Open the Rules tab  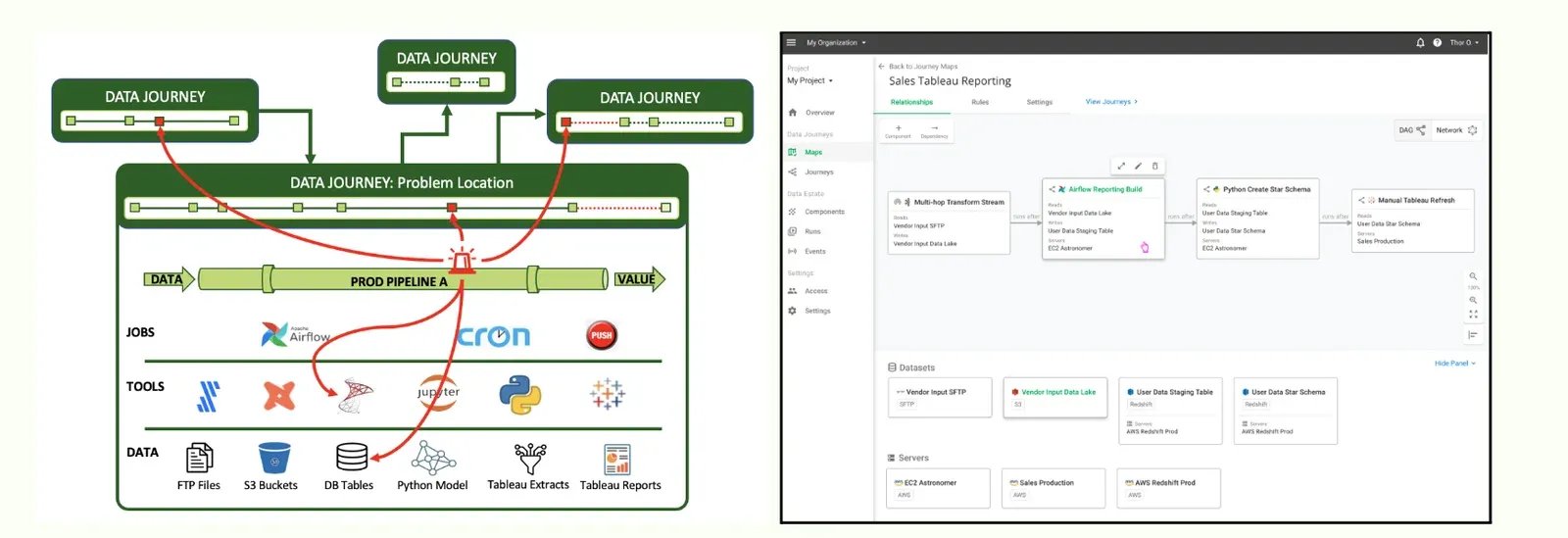pyautogui.click(x=980, y=102)
